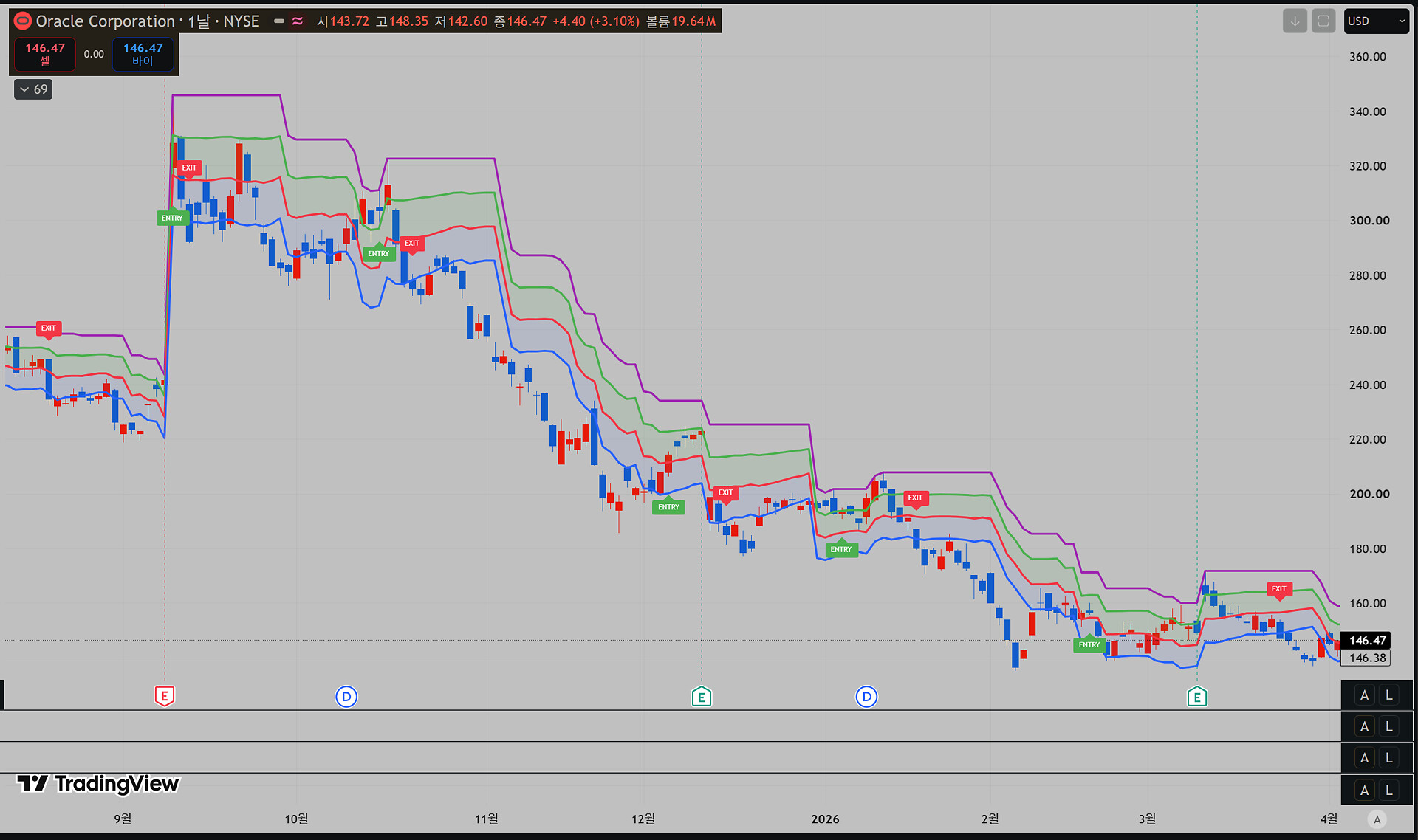Click the 2월 label on the time axis
1418x840 pixels.
[x=990, y=819]
